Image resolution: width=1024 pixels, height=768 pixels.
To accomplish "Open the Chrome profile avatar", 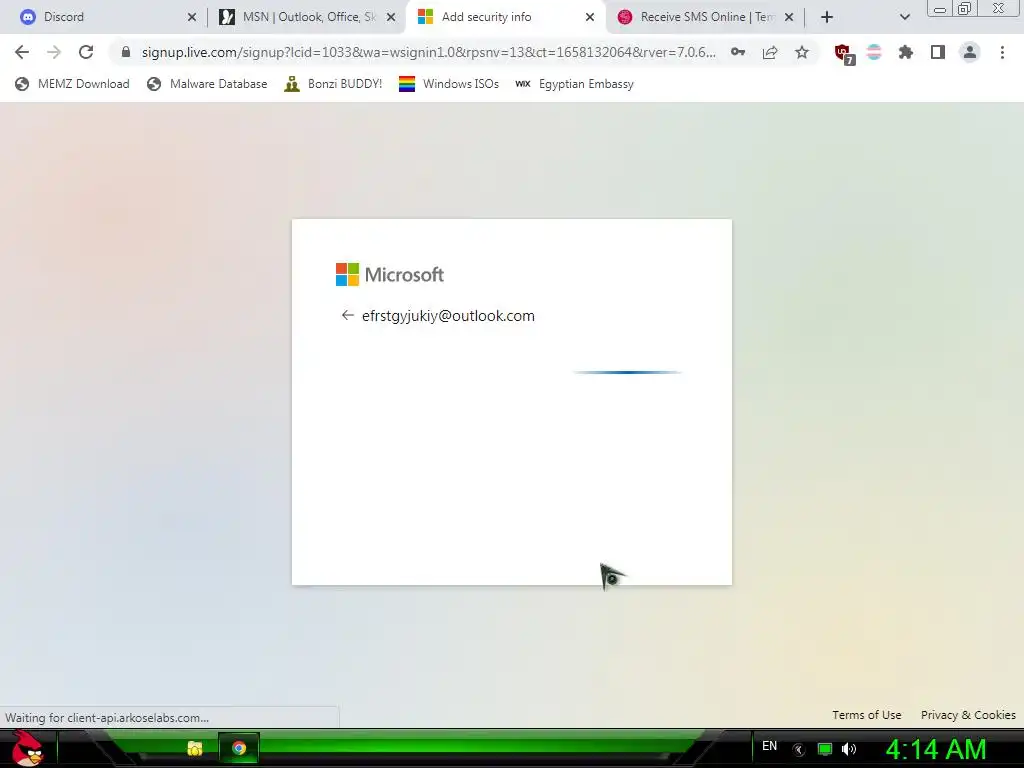I will (x=970, y=52).
